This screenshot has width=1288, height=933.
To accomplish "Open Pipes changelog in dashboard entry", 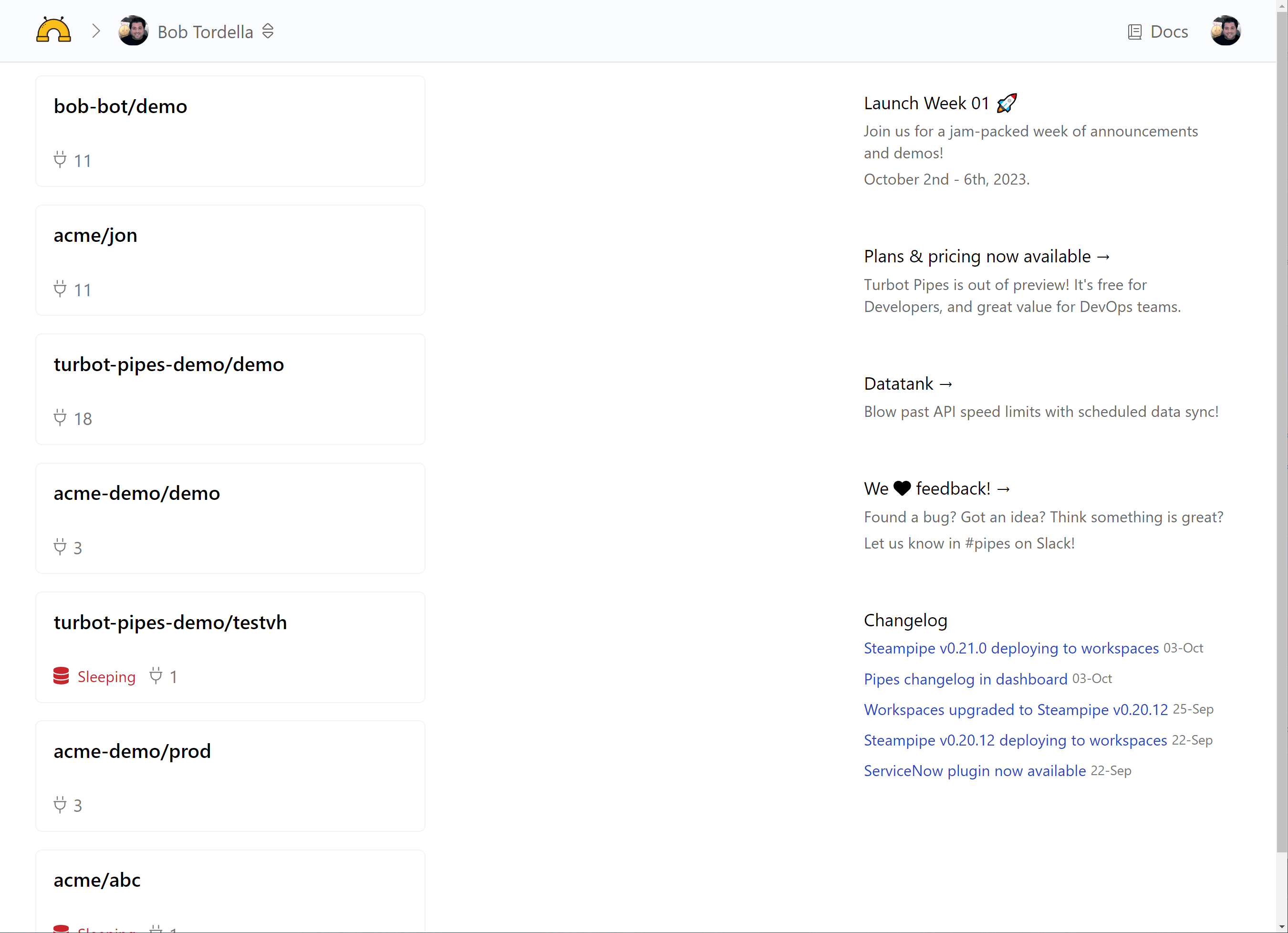I will click(966, 679).
